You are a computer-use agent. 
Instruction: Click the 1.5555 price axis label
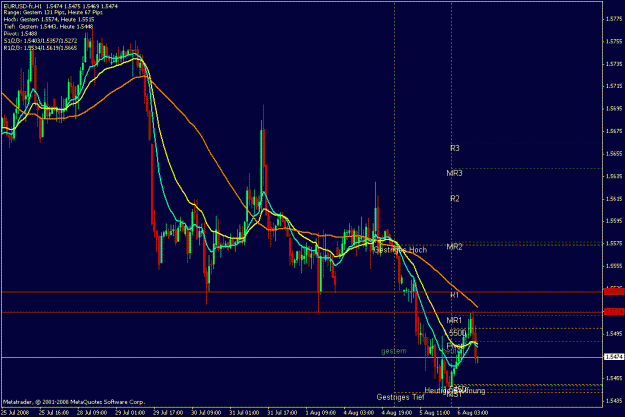tap(614, 266)
